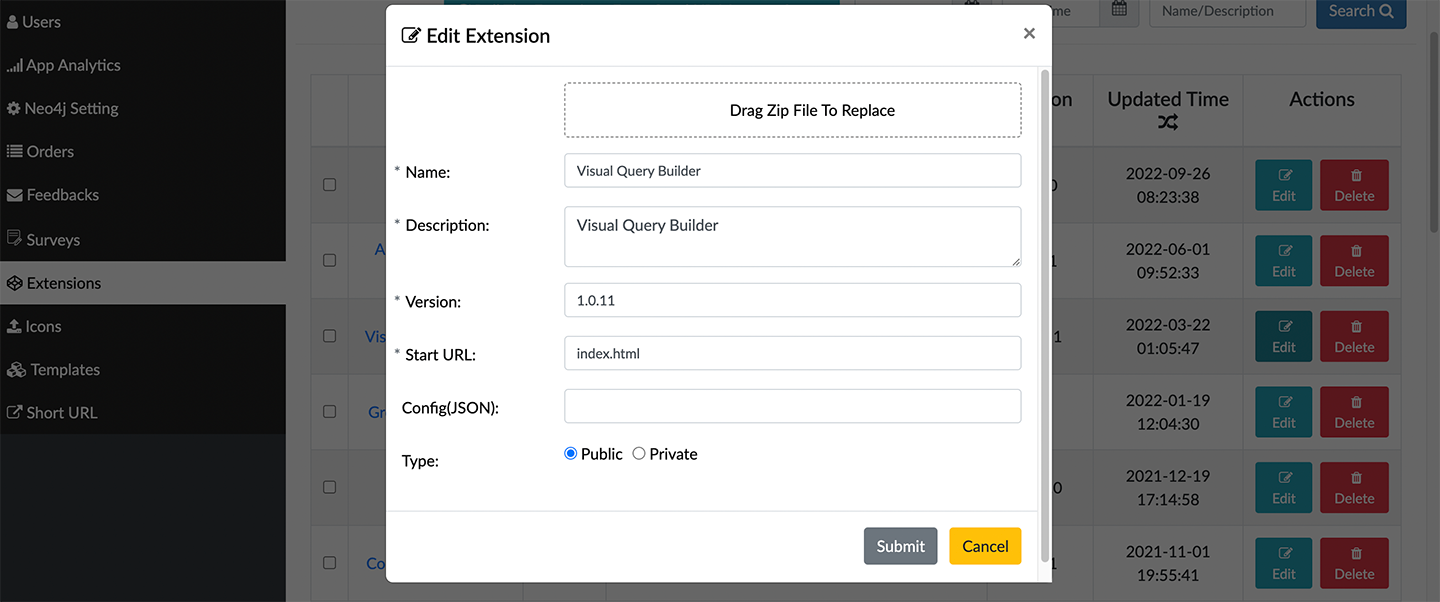Open the Neo4j Setting page
The width and height of the screenshot is (1440, 602).
click(68, 107)
